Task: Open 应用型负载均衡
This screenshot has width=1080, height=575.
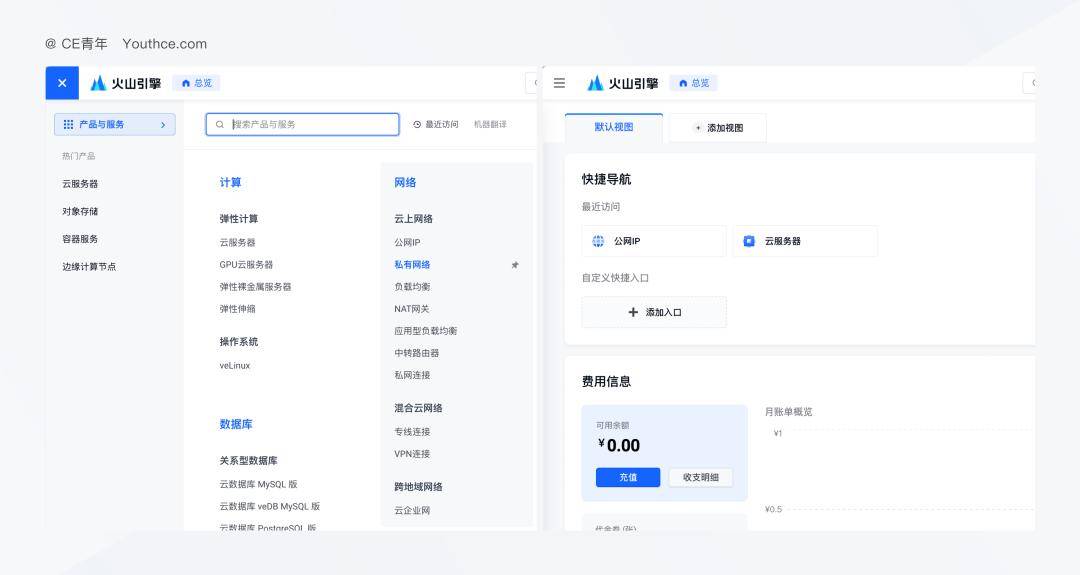Action: (426, 331)
